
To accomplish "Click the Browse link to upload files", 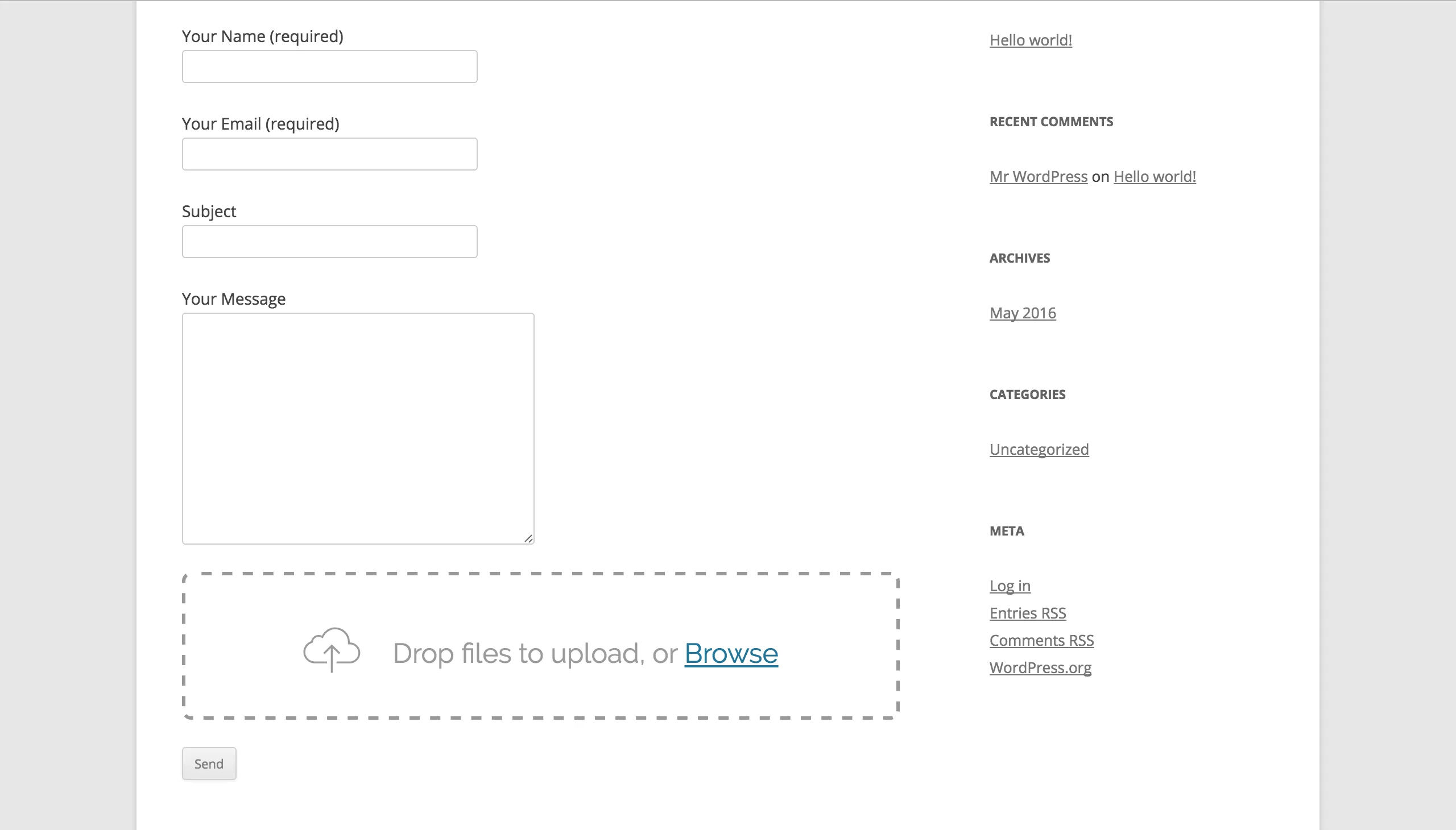I will pyautogui.click(x=731, y=653).
